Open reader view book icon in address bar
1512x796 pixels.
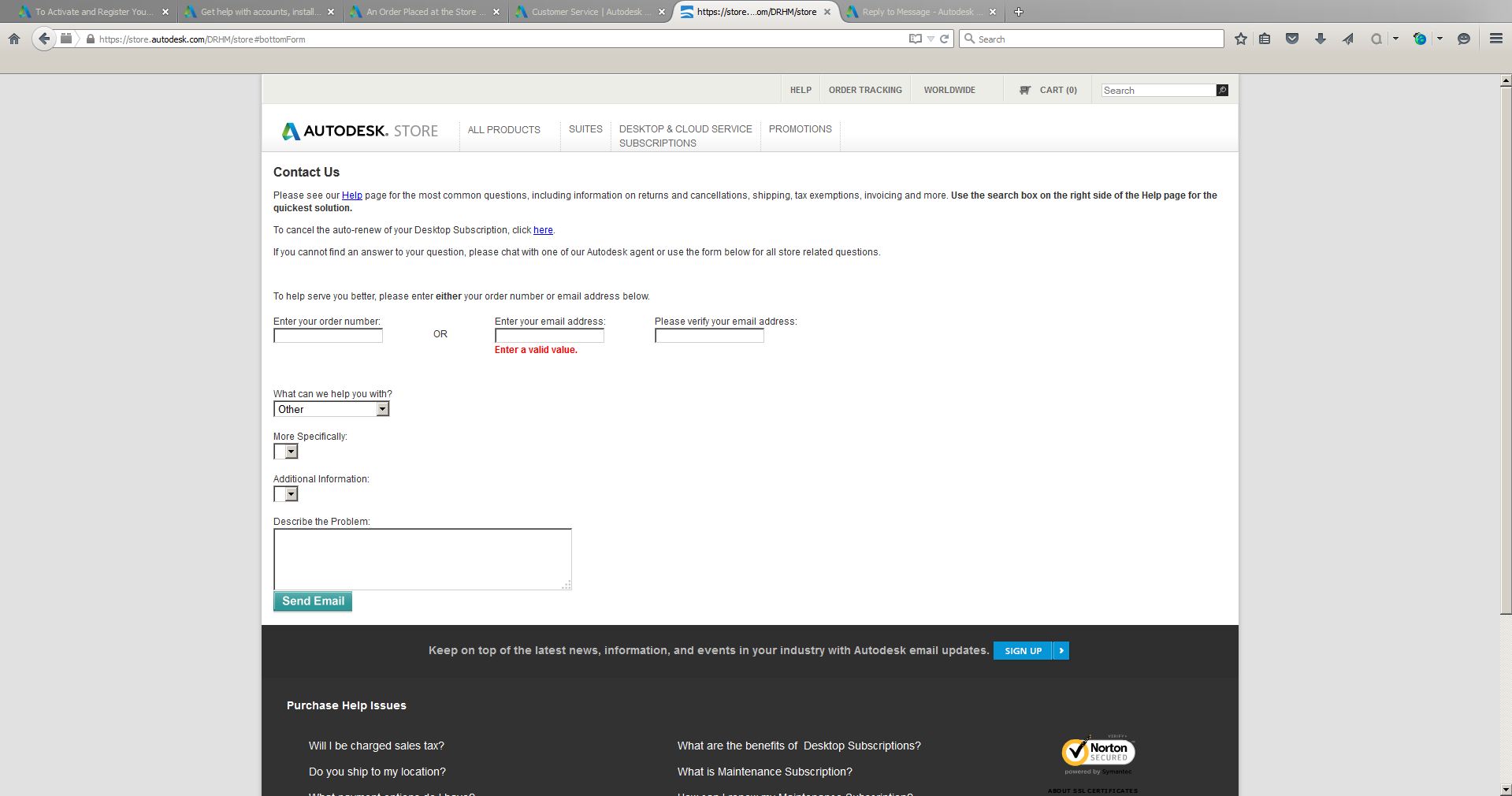click(x=915, y=39)
